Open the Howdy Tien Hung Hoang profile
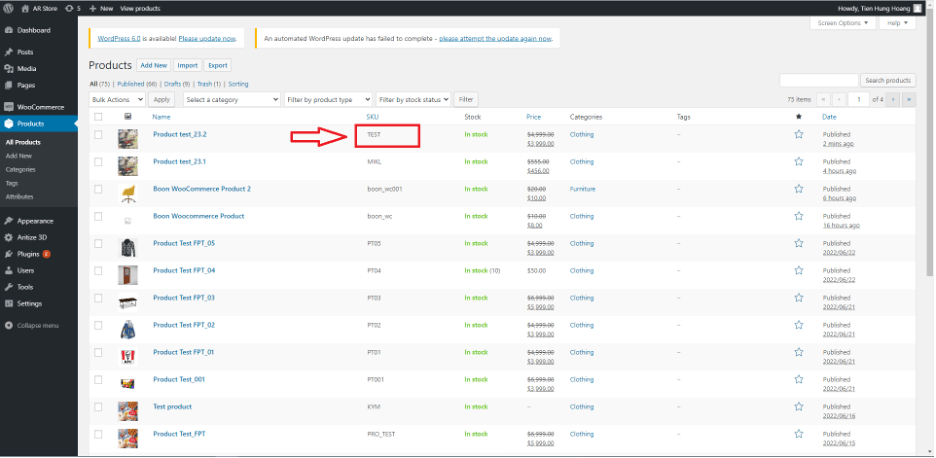The height and width of the screenshot is (458, 936). tap(879, 8)
